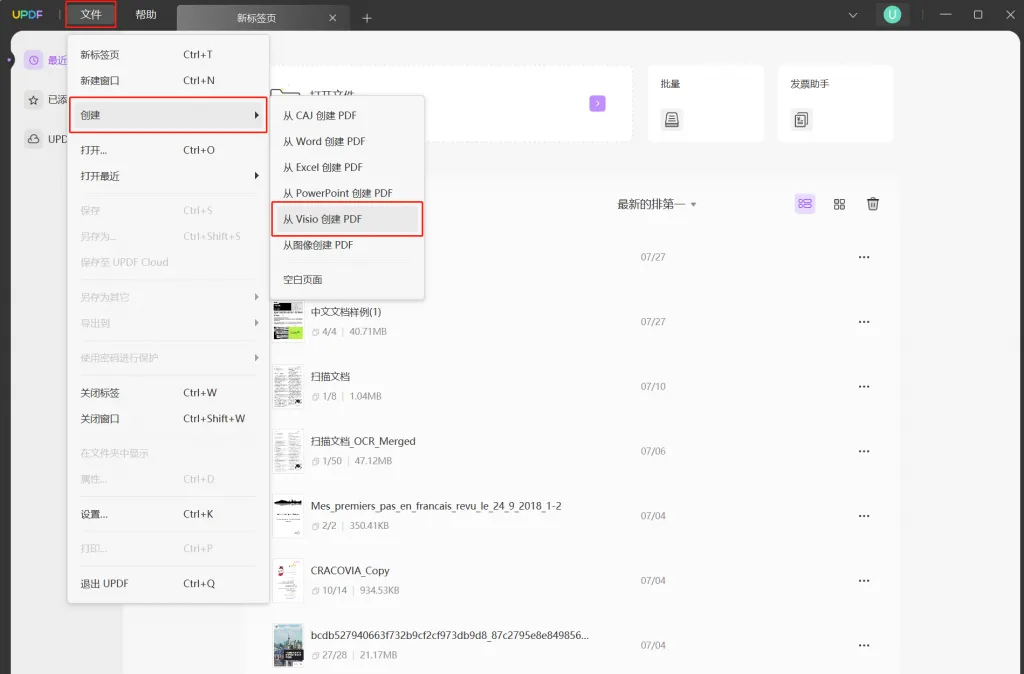1024x674 pixels.
Task: Open the user avatar account icon
Action: 892,14
